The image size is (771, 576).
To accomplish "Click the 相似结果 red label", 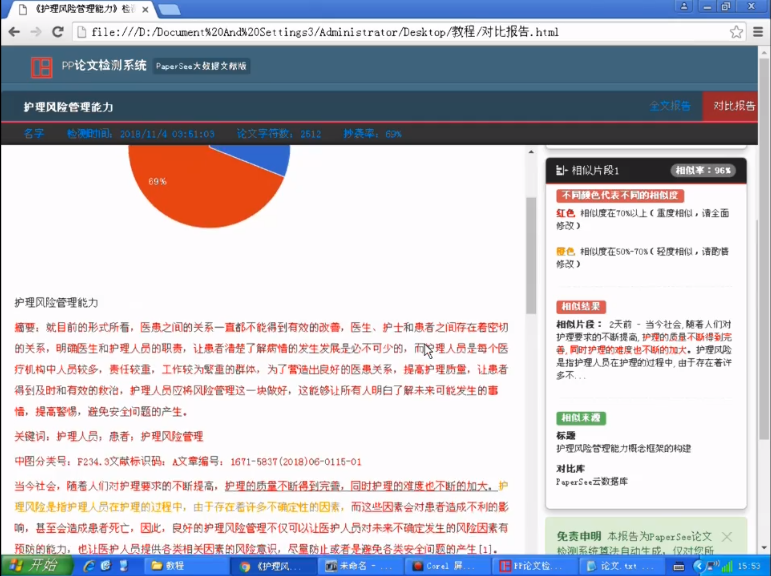I will point(581,306).
